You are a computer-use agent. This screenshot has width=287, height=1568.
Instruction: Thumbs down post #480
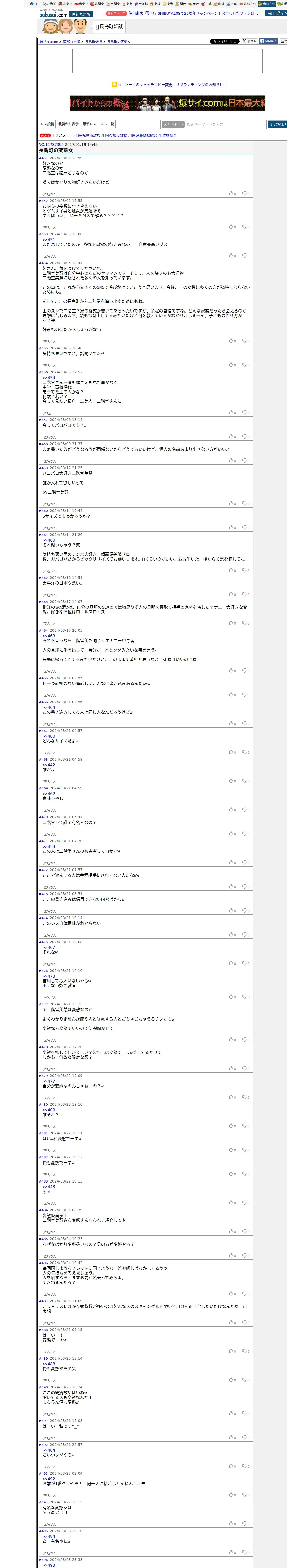(244, 1126)
